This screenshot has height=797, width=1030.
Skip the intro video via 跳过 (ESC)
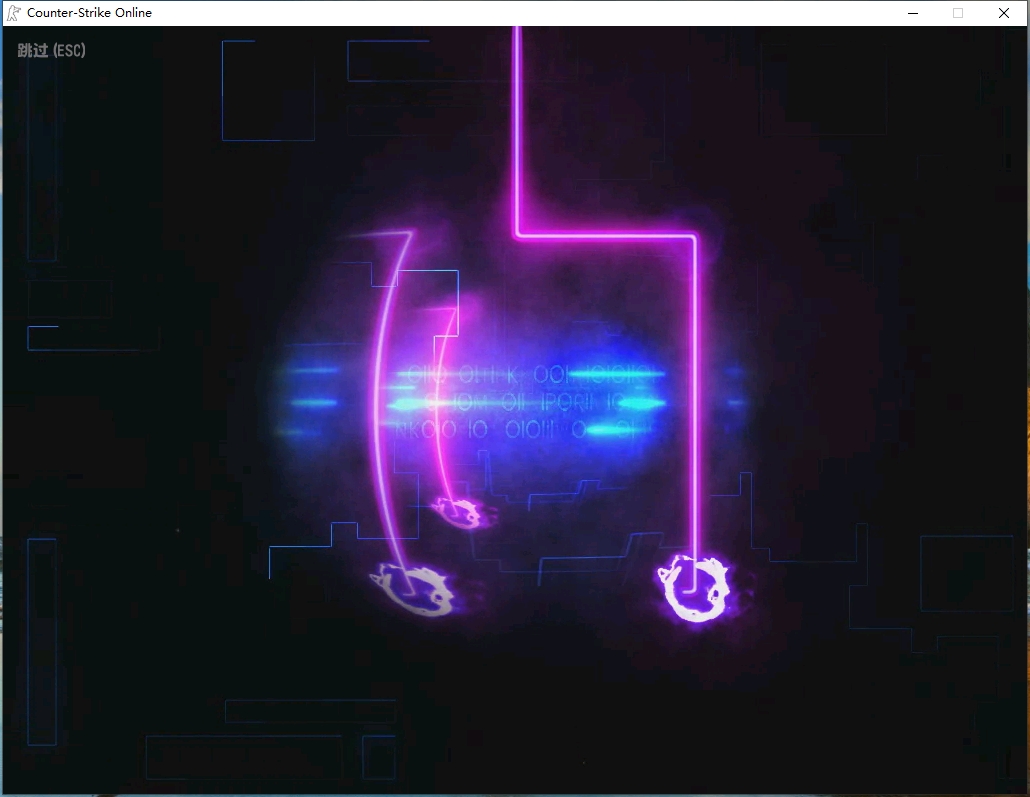[x=51, y=51]
